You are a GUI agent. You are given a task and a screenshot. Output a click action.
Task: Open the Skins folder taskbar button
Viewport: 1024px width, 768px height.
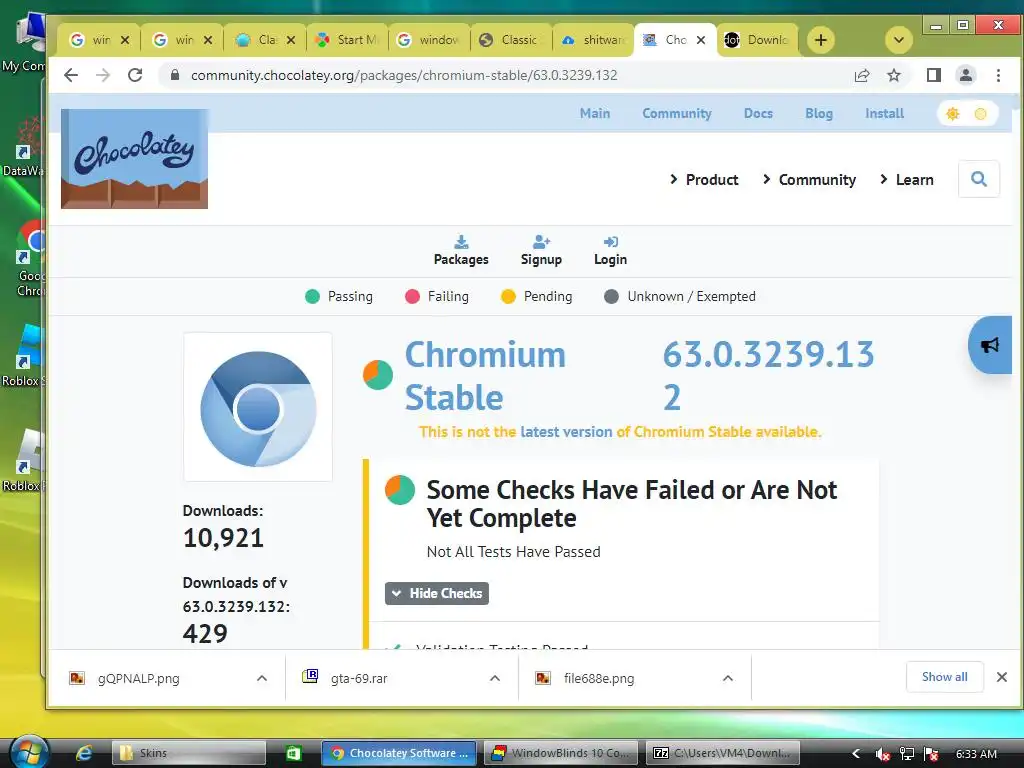point(189,753)
